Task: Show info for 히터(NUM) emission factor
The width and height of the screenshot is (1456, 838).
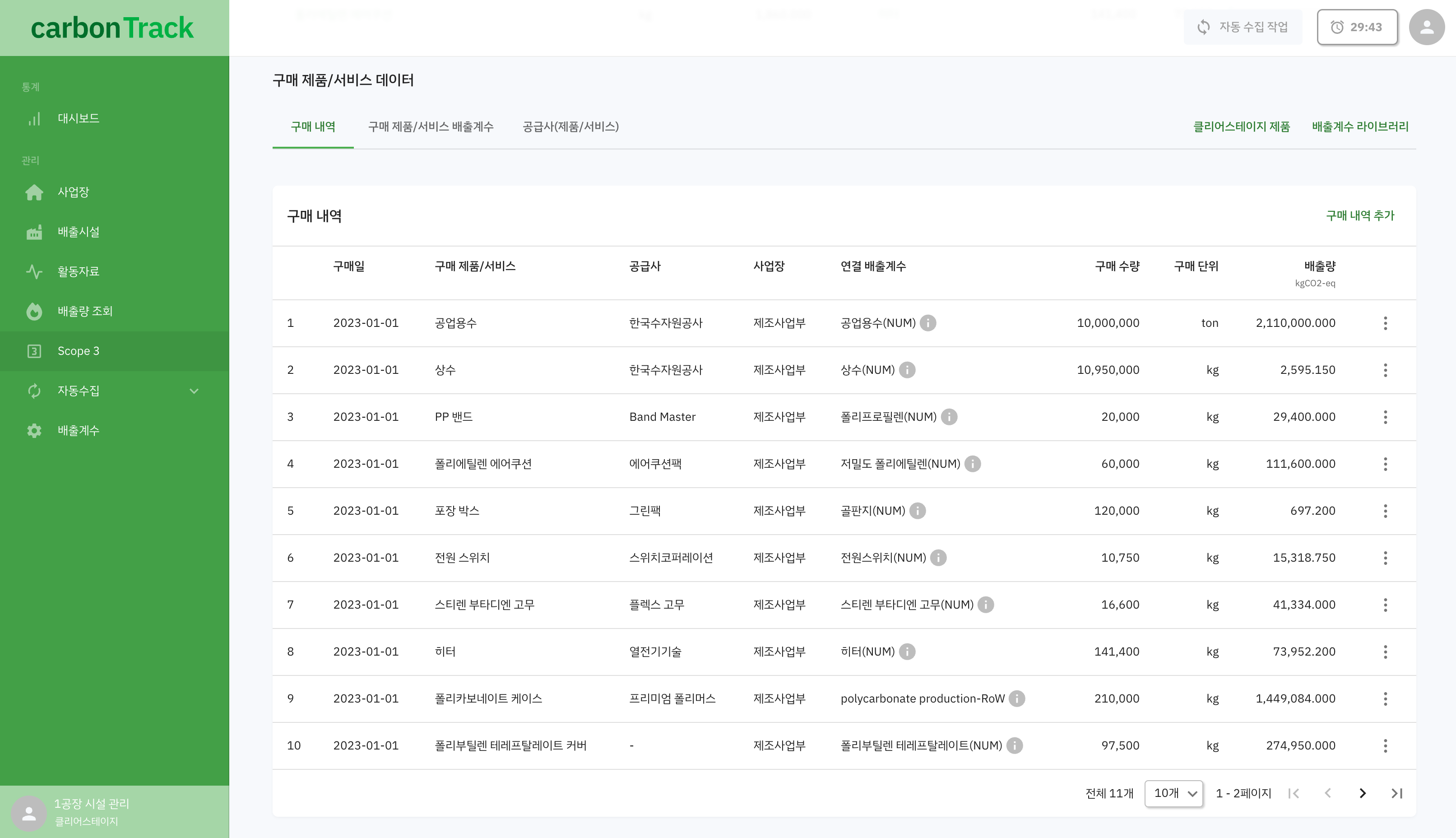Action: pos(907,652)
